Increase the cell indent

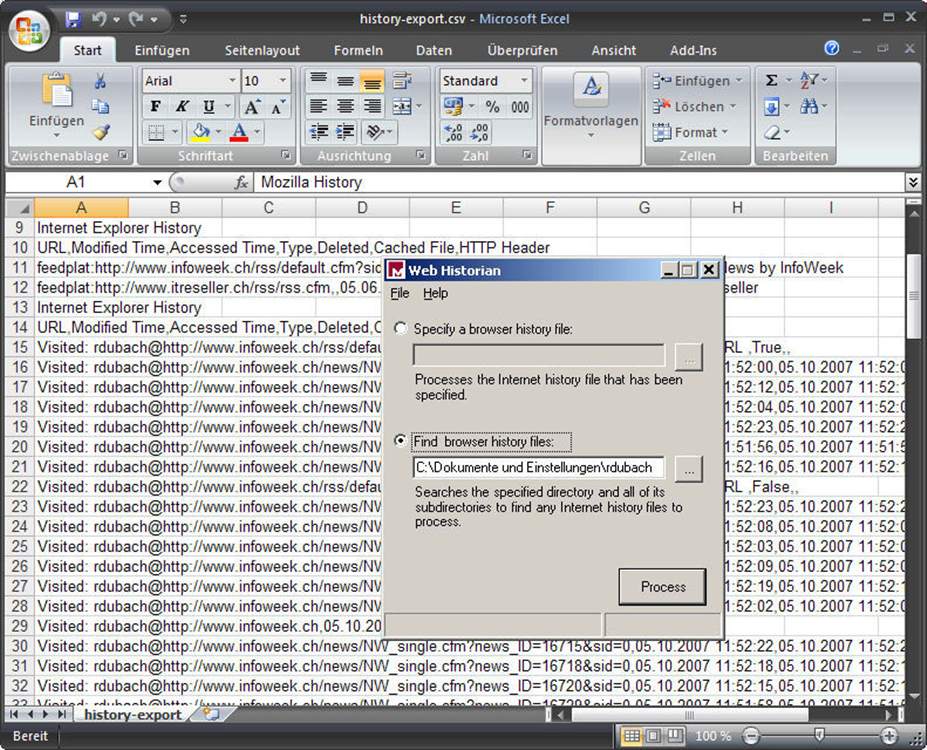[x=345, y=132]
